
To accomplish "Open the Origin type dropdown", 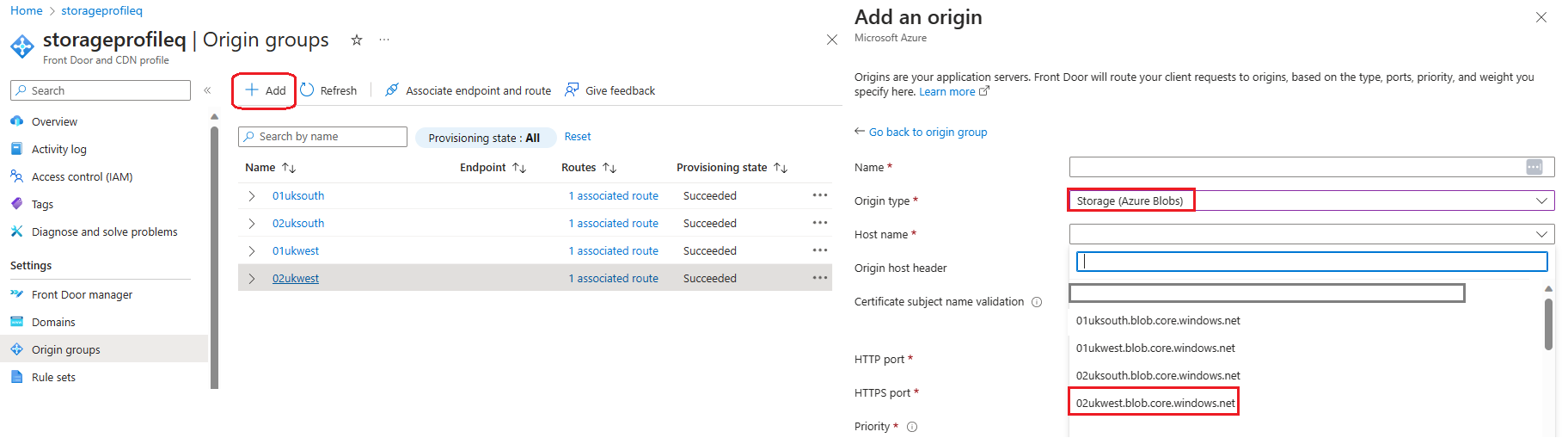I will tap(1311, 200).
